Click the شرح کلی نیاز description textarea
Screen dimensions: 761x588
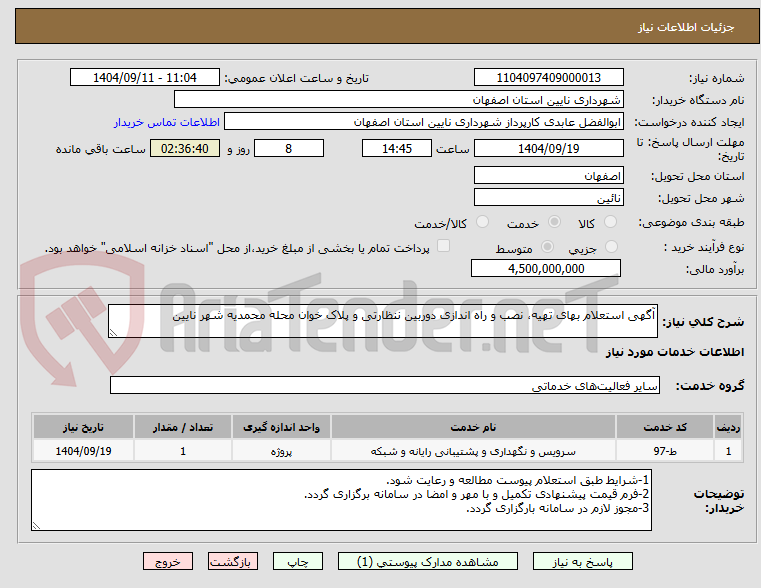pyautogui.click(x=383, y=321)
